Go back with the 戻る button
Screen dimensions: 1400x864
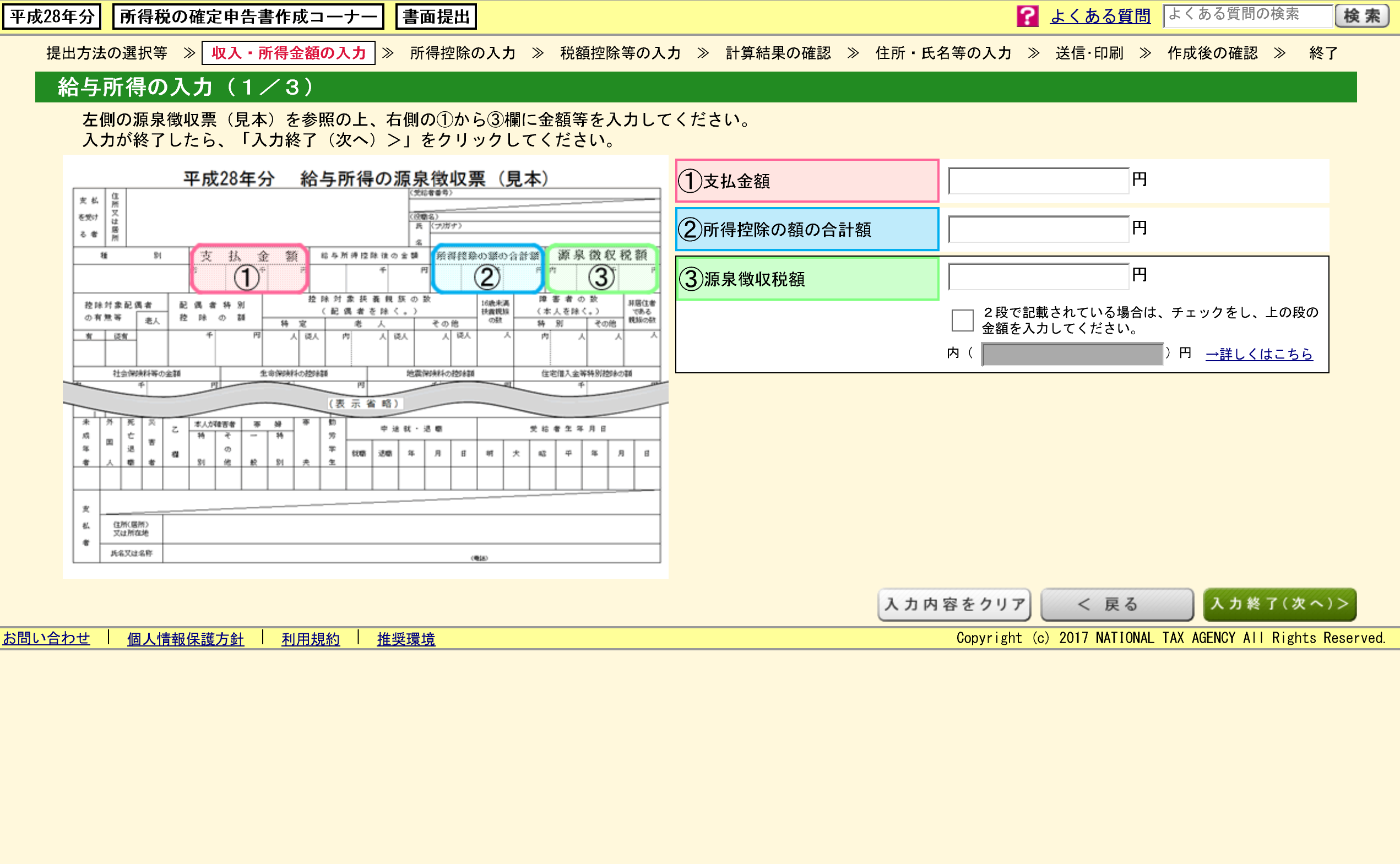click(1116, 604)
